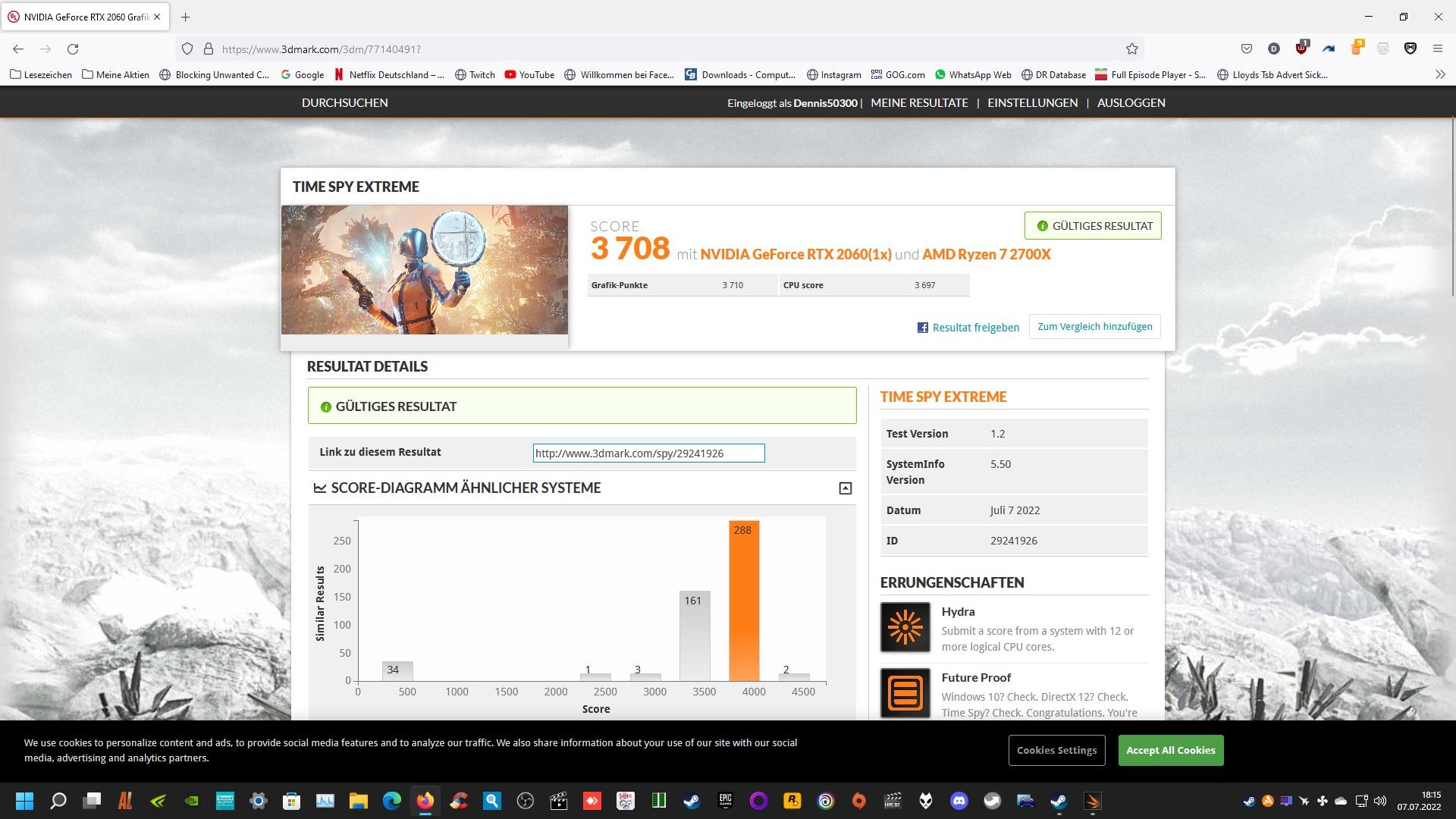The height and width of the screenshot is (819, 1456).
Task: Share the result via Resultat freigeben
Action: [x=968, y=328]
